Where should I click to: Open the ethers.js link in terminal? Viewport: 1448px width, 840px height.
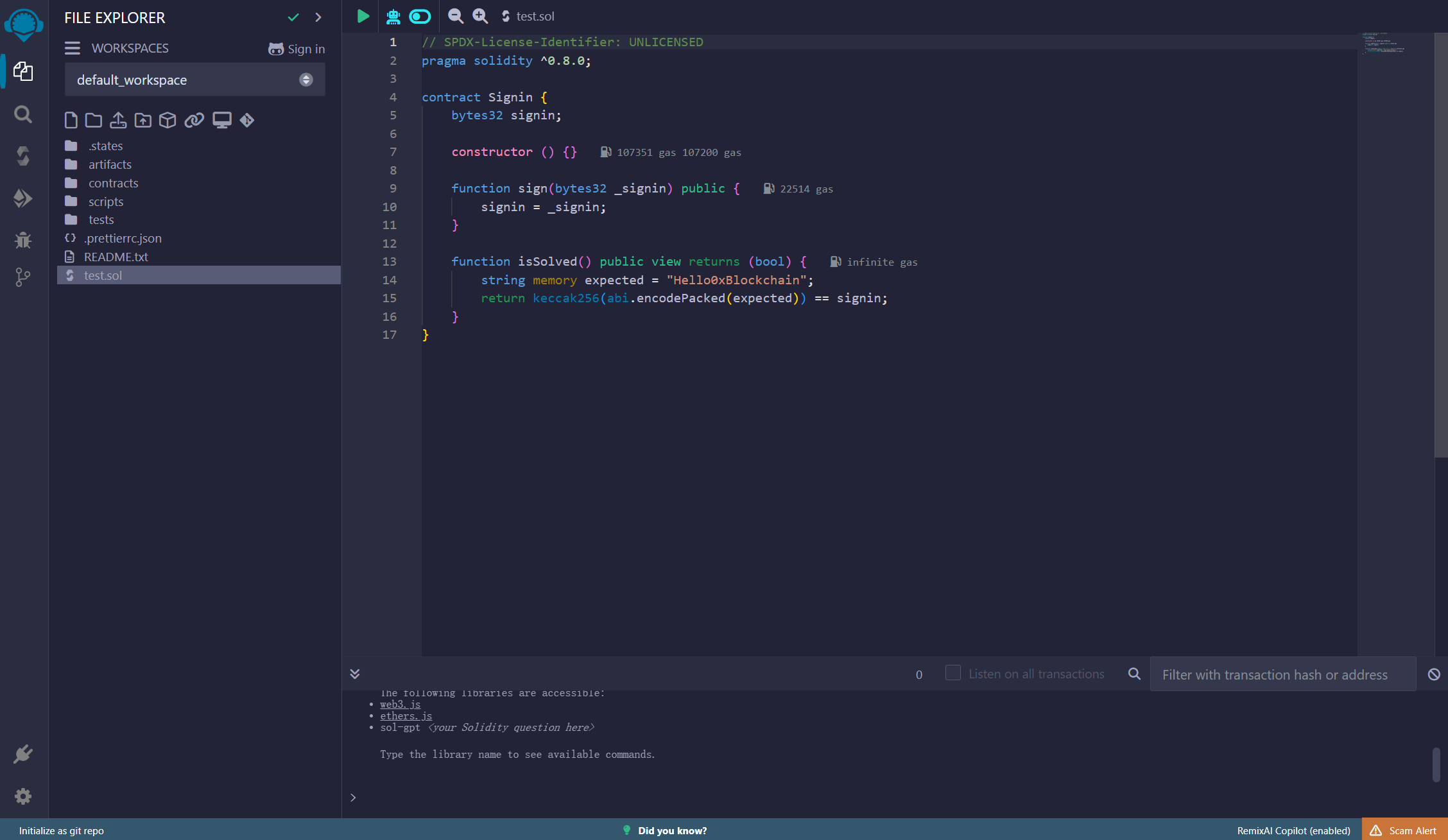tap(406, 716)
